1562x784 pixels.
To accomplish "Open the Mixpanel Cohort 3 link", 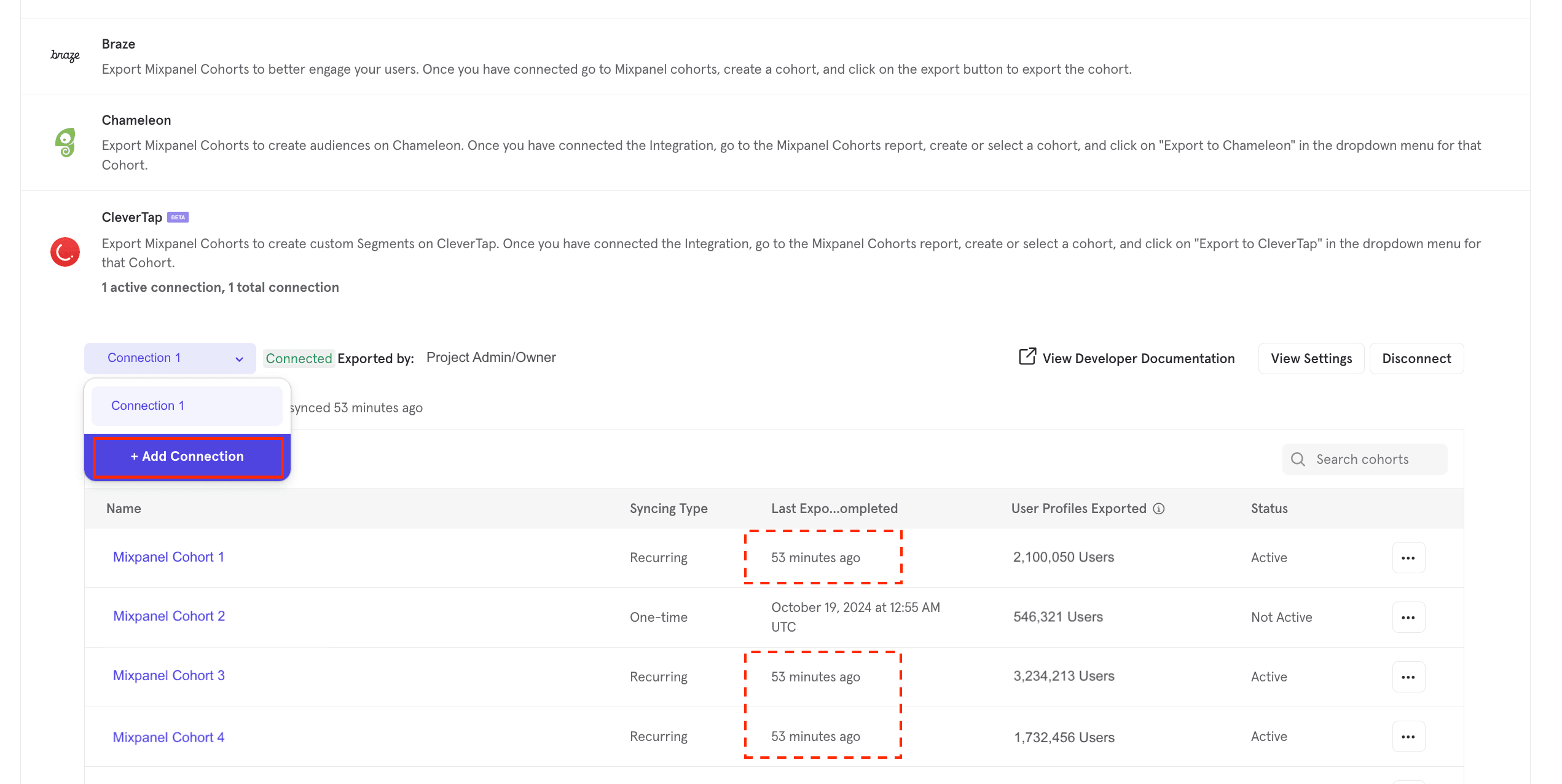I will (169, 676).
